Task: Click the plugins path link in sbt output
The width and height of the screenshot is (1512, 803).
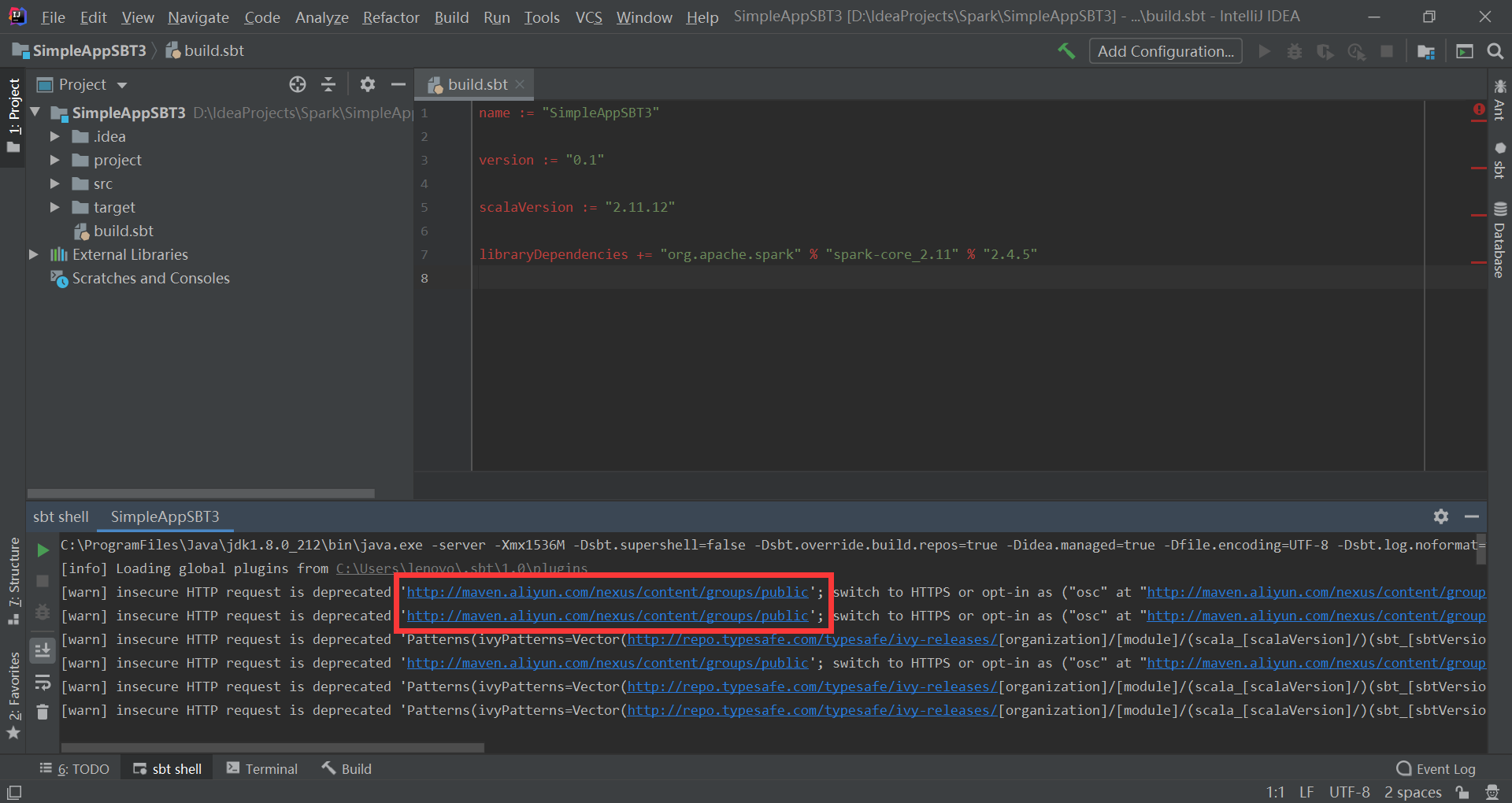Action: (461, 568)
